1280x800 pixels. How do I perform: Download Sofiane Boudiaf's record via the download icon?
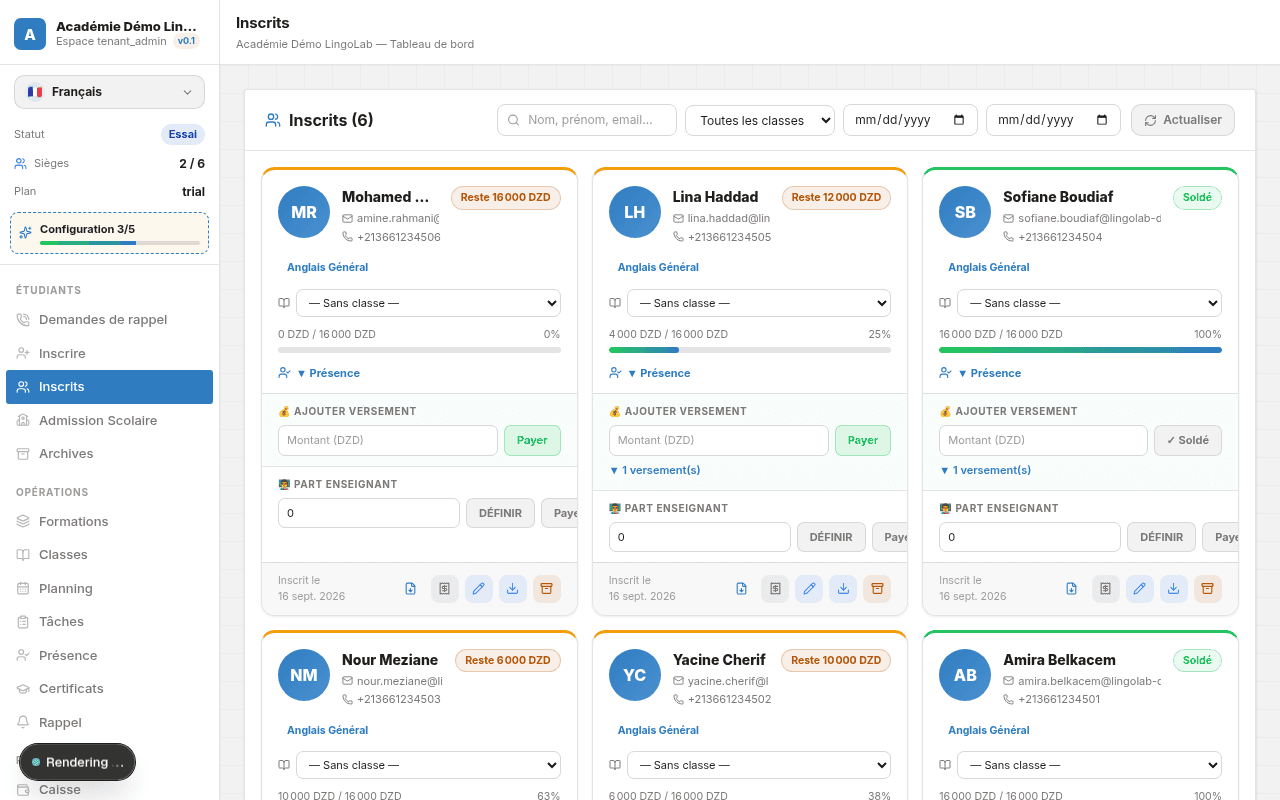(1174, 588)
